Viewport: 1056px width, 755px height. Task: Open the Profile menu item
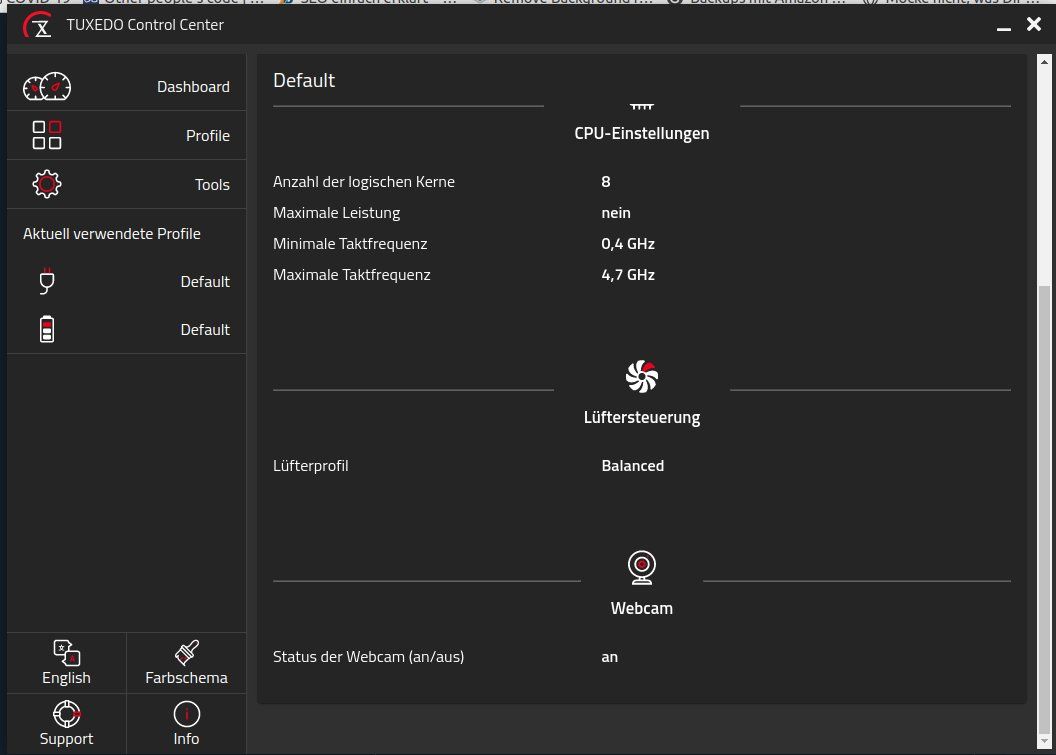pos(127,135)
